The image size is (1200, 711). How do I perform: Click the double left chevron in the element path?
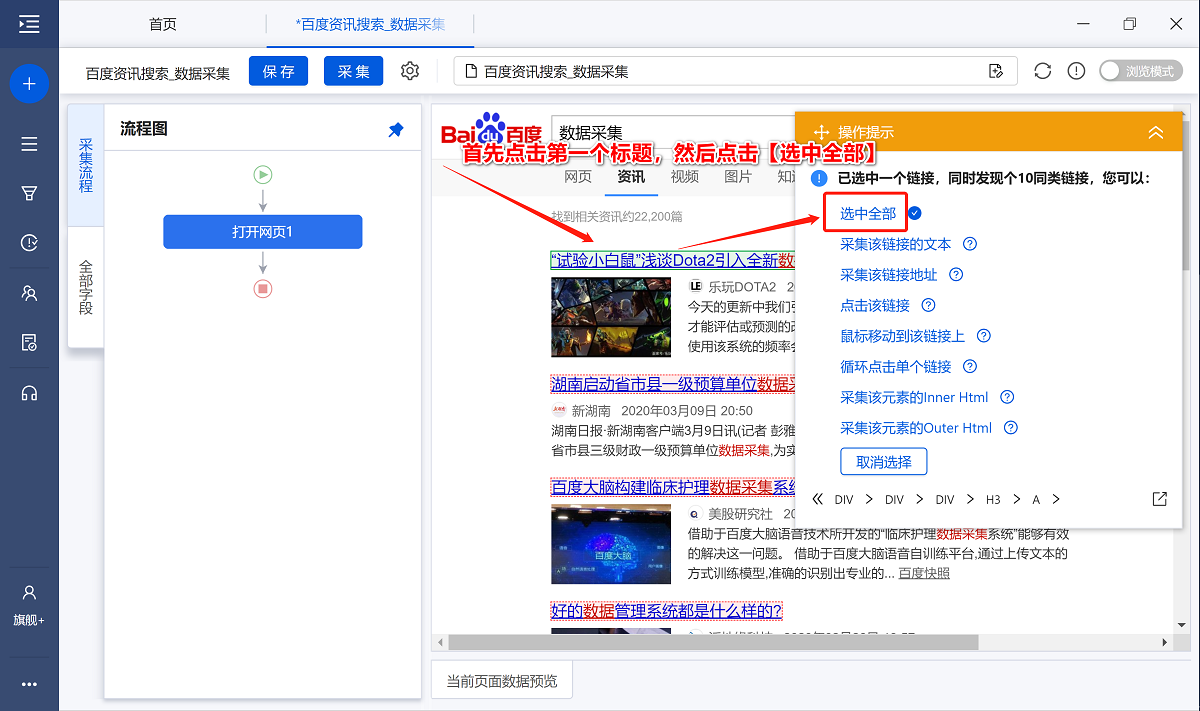coord(818,499)
